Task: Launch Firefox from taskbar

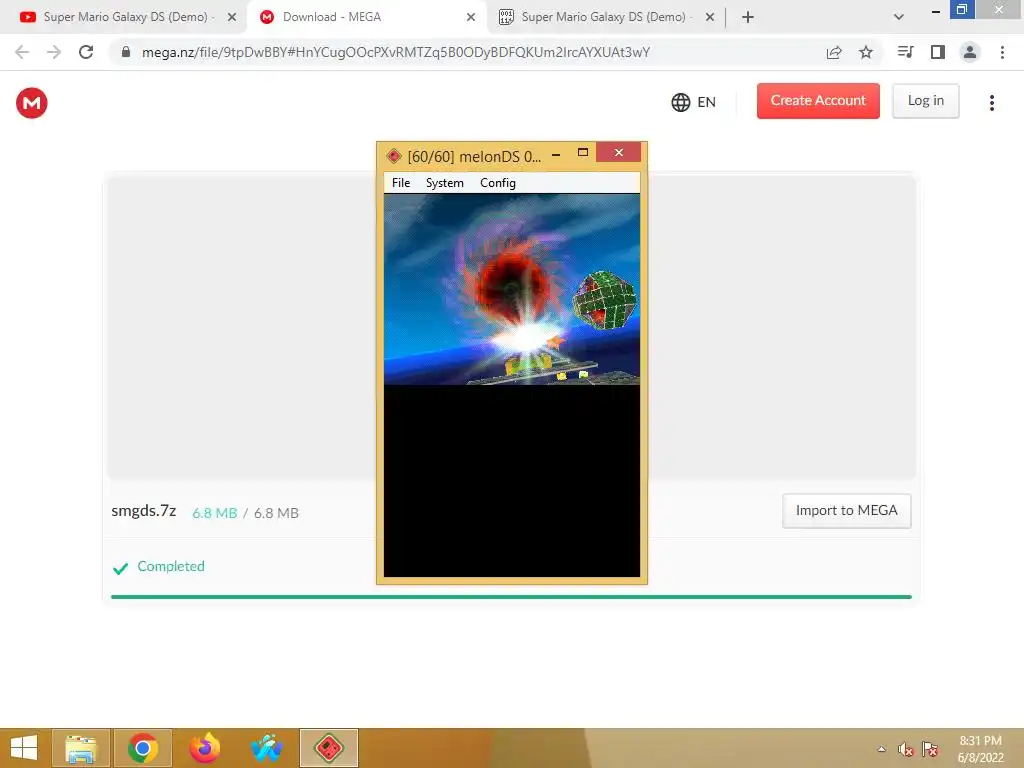Action: coord(204,748)
